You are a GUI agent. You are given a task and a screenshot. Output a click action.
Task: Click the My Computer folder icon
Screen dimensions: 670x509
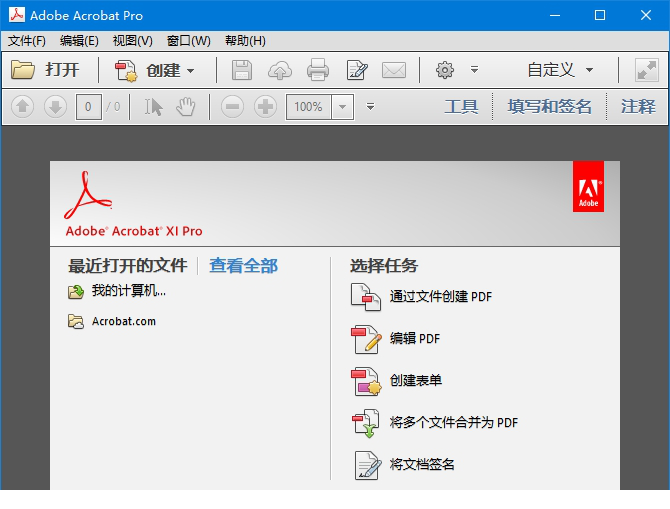[76, 291]
